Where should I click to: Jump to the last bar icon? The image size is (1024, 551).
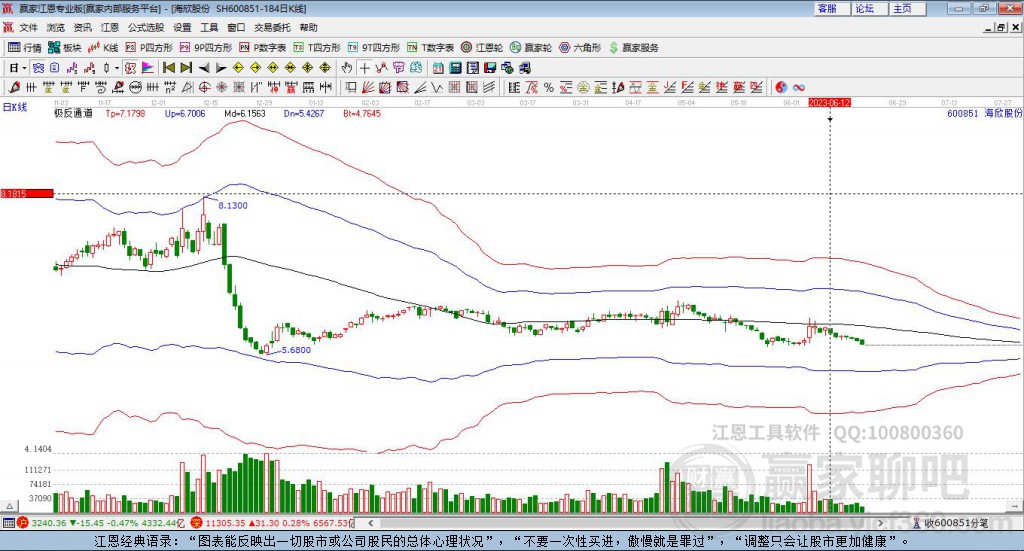186,68
